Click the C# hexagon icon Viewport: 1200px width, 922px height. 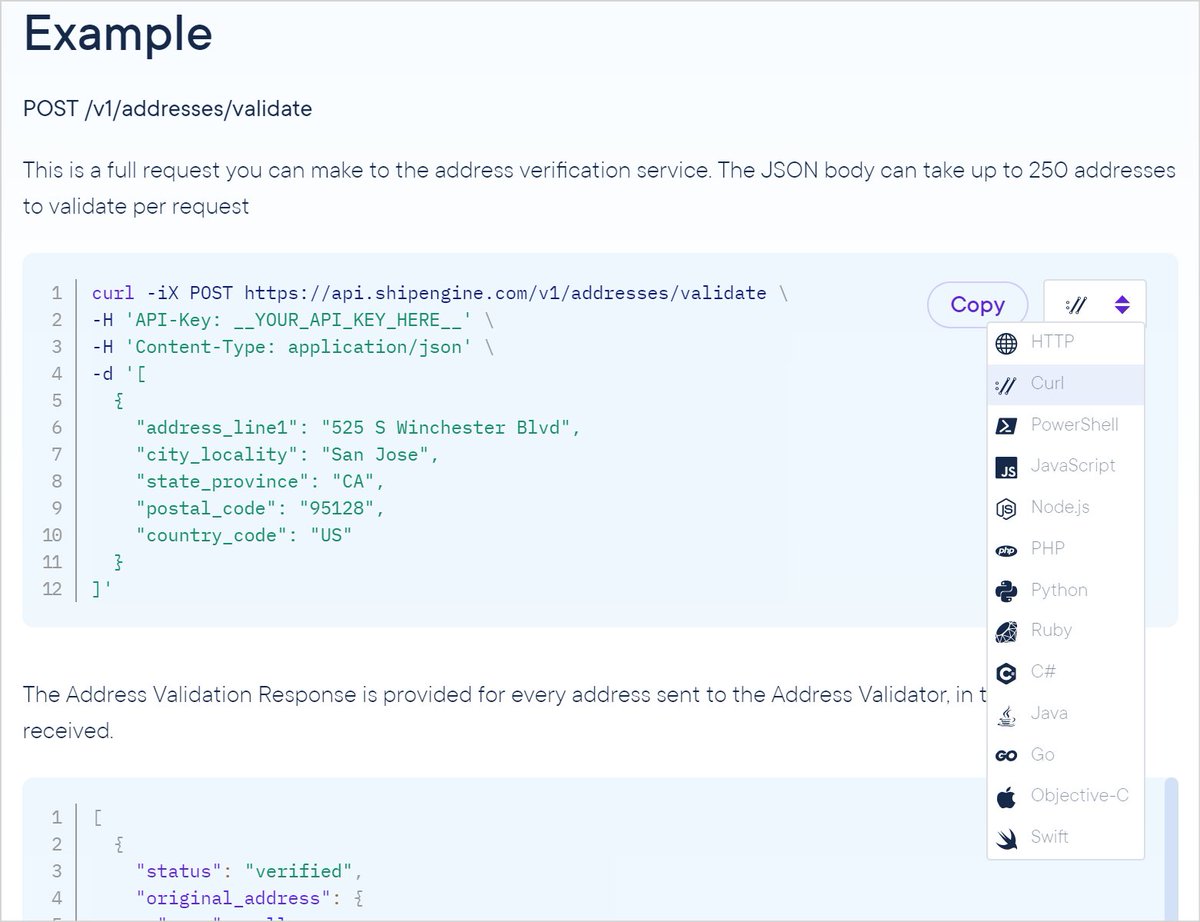pos(1007,672)
